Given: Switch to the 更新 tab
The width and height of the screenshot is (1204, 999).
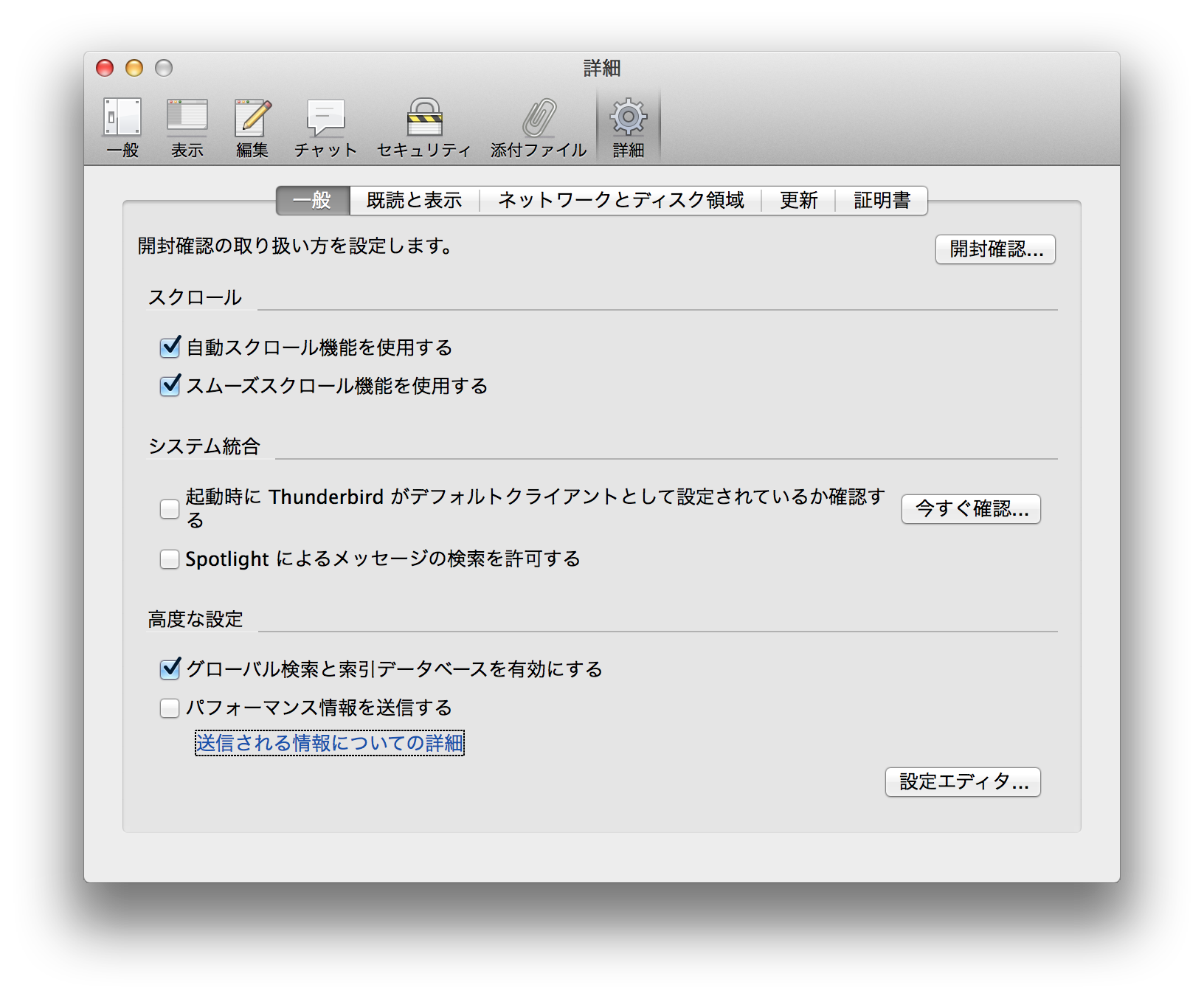Looking at the screenshot, I should (x=798, y=200).
